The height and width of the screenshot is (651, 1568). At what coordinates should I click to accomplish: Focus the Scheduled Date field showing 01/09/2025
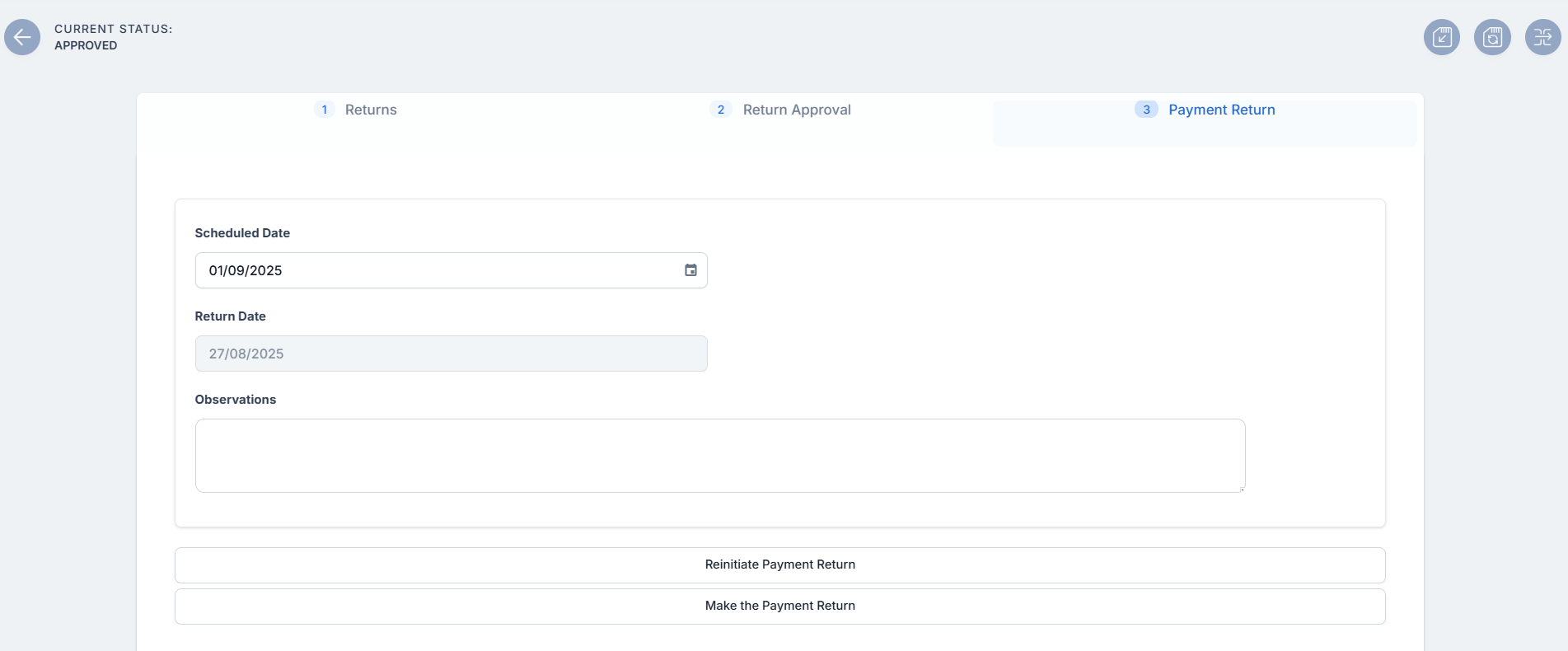[x=437, y=270]
